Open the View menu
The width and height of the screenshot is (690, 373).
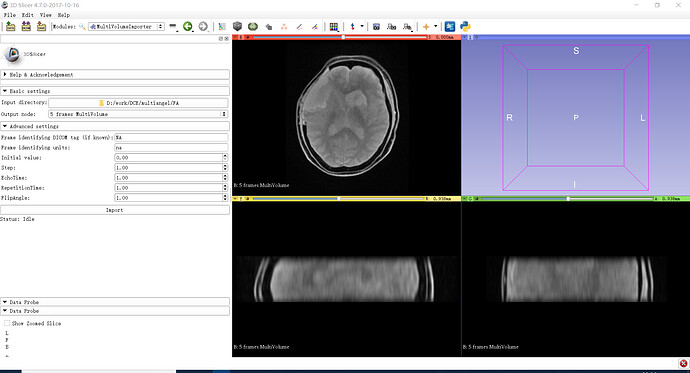pos(46,15)
